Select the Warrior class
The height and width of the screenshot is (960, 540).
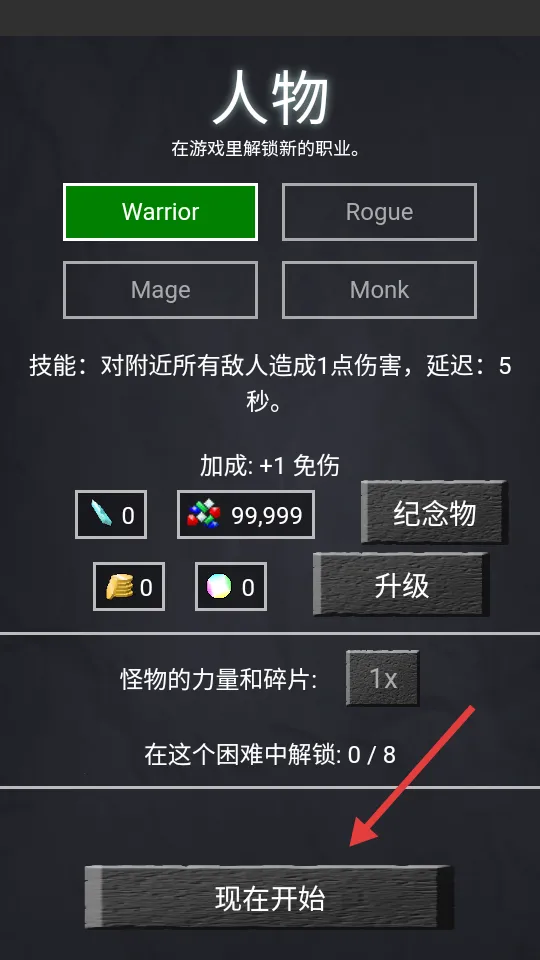[x=160, y=212]
